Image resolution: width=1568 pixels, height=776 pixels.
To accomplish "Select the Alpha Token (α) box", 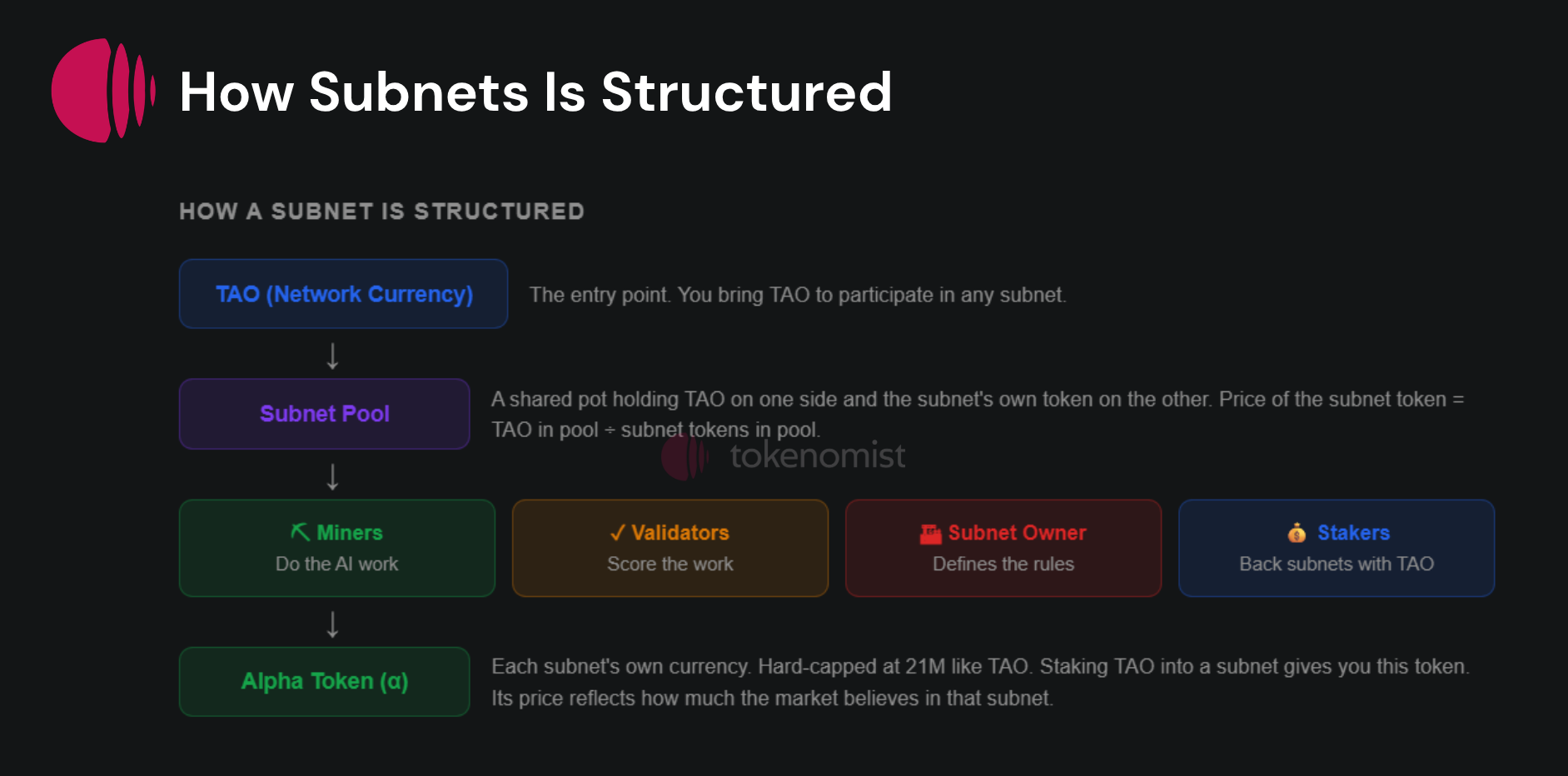I will [x=324, y=681].
